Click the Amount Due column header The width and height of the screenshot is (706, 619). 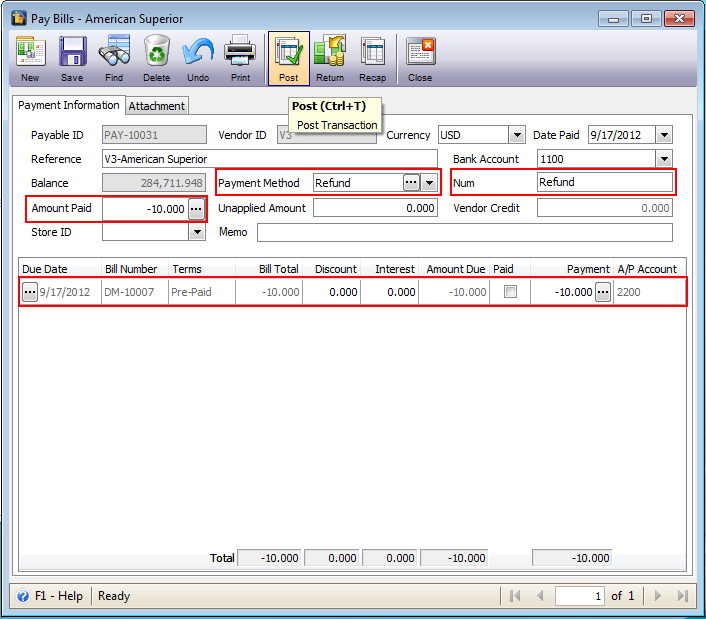point(456,269)
